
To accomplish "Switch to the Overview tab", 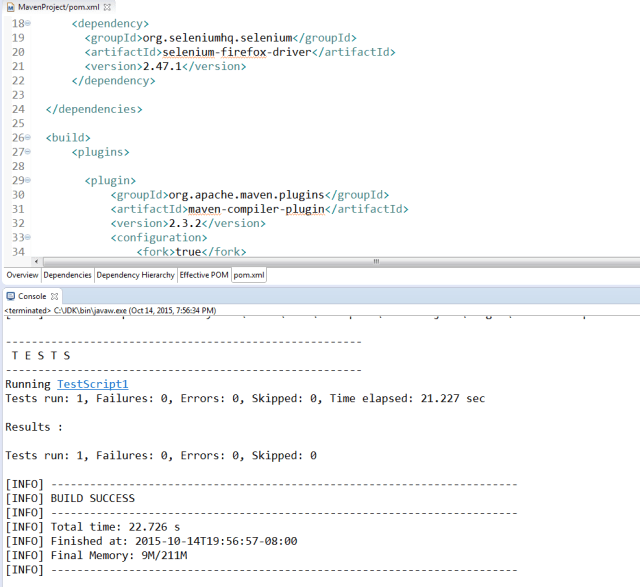I will tap(22, 275).
